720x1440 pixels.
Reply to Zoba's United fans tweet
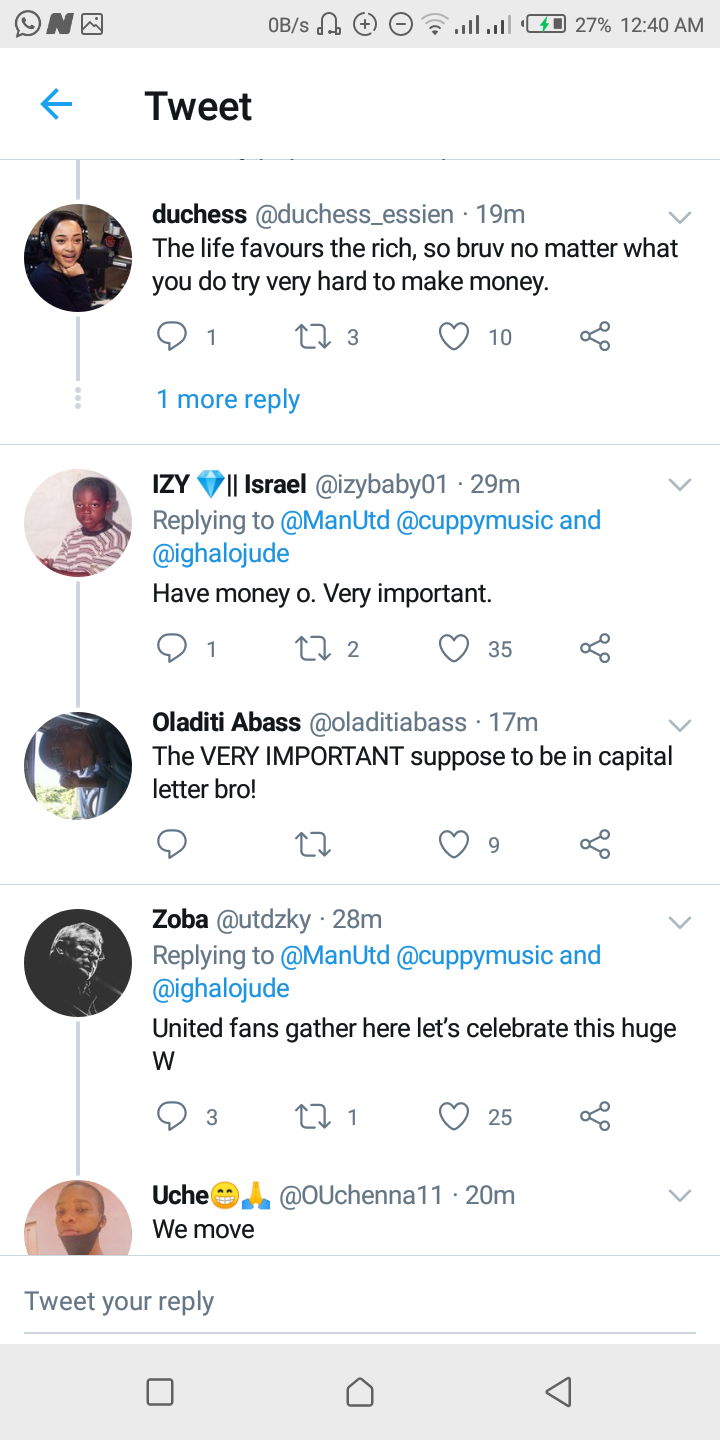[x=172, y=1116]
